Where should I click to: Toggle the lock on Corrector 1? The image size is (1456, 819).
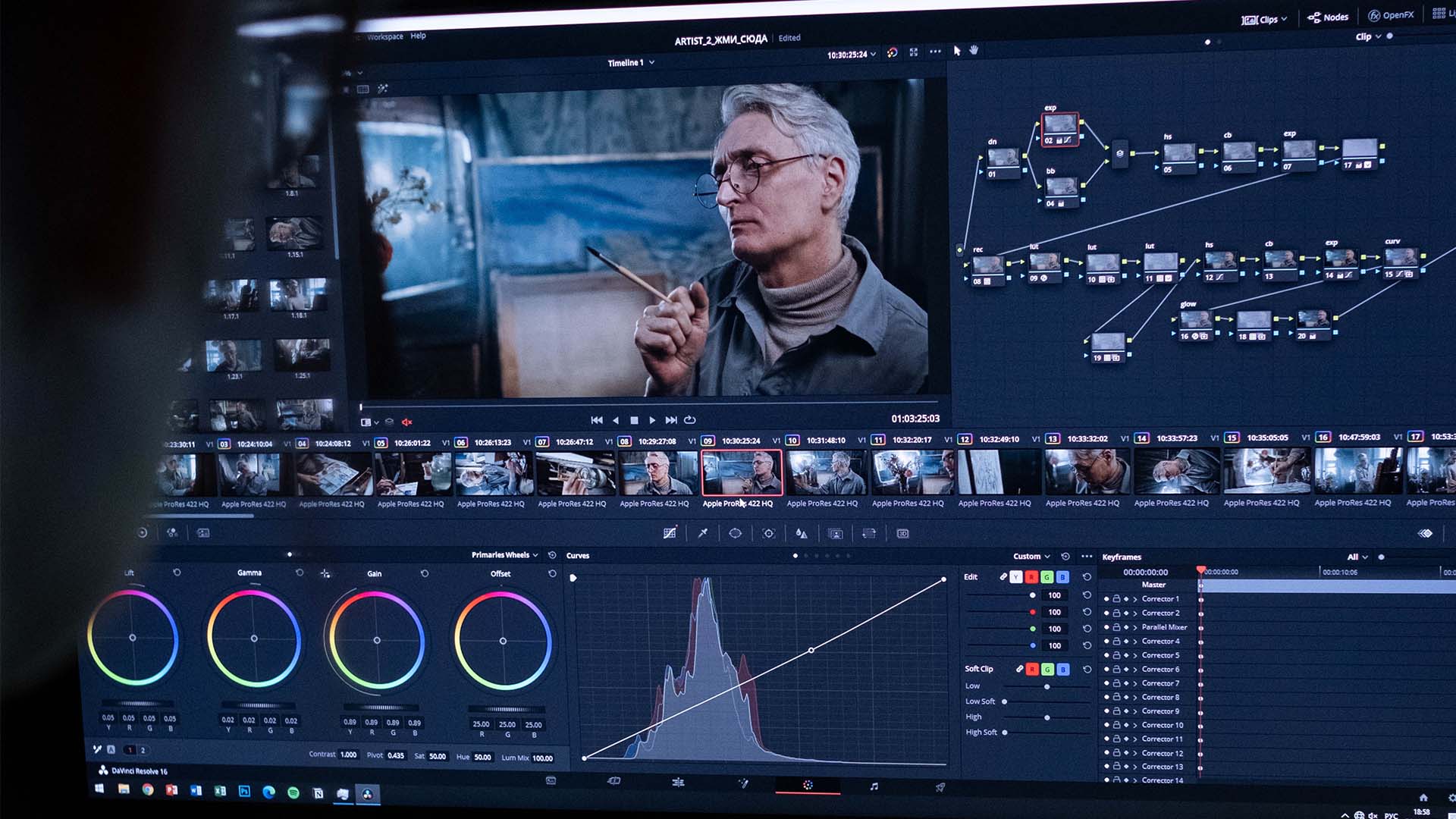tap(1116, 599)
